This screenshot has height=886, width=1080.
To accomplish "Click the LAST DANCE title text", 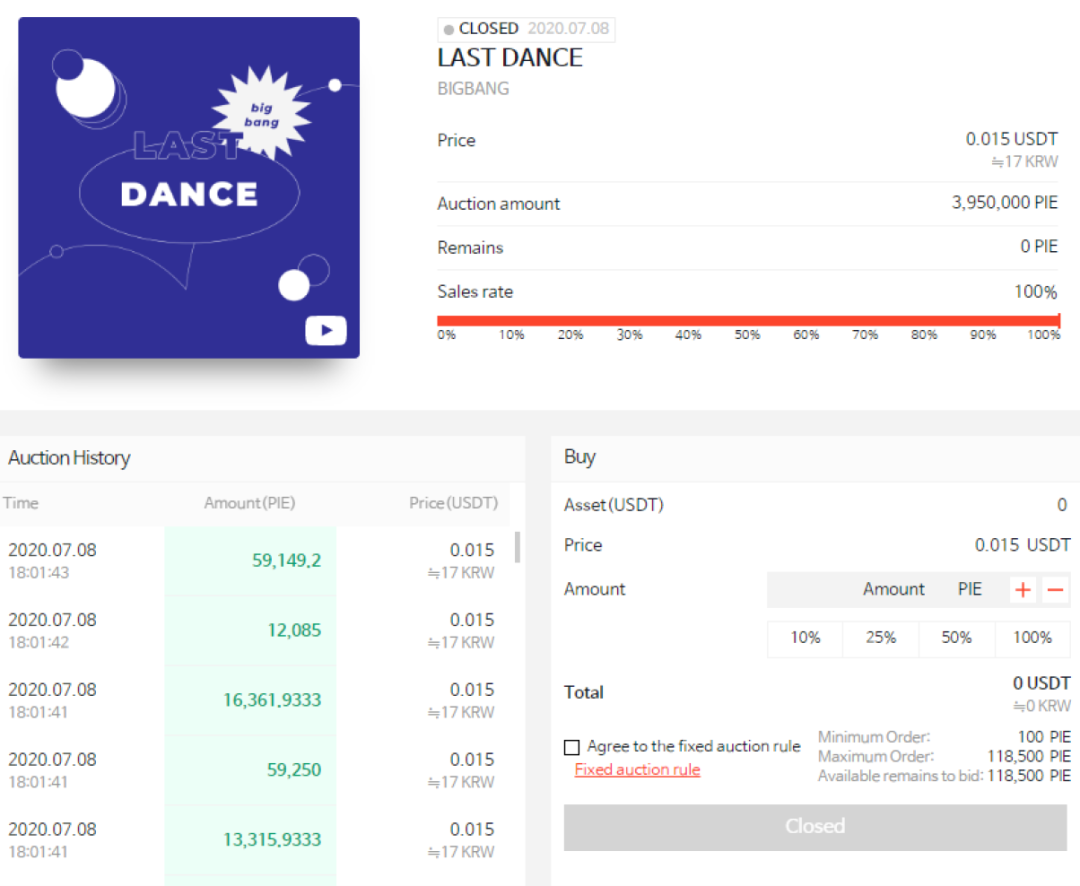I will pyautogui.click(x=510, y=58).
